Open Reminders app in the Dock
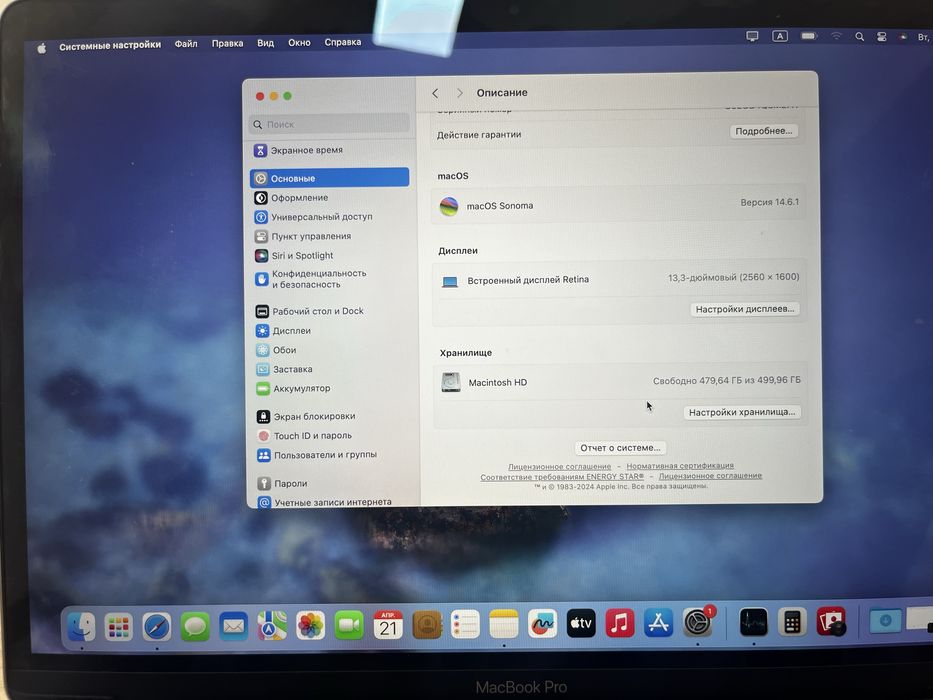Image resolution: width=933 pixels, height=700 pixels. click(x=465, y=624)
